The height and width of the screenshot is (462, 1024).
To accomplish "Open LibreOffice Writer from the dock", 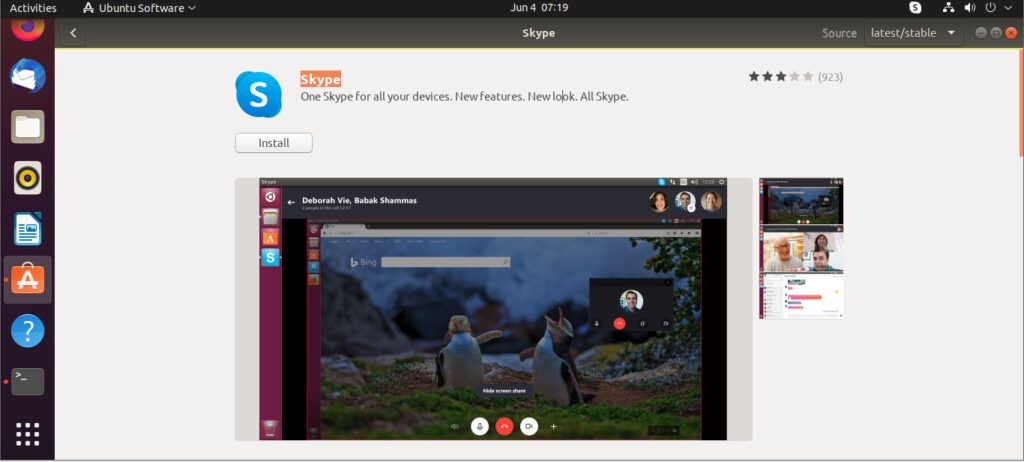I will click(27, 229).
